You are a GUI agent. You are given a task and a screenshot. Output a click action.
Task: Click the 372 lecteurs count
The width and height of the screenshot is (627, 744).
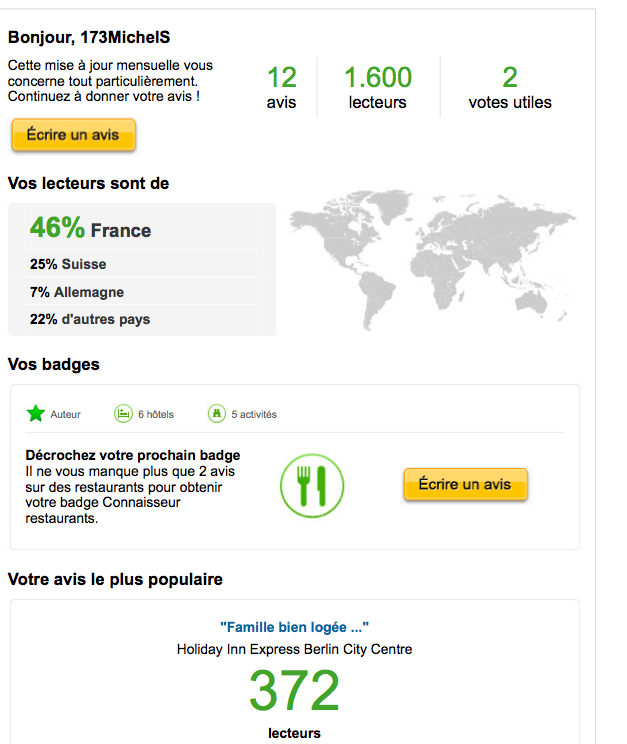point(294,692)
